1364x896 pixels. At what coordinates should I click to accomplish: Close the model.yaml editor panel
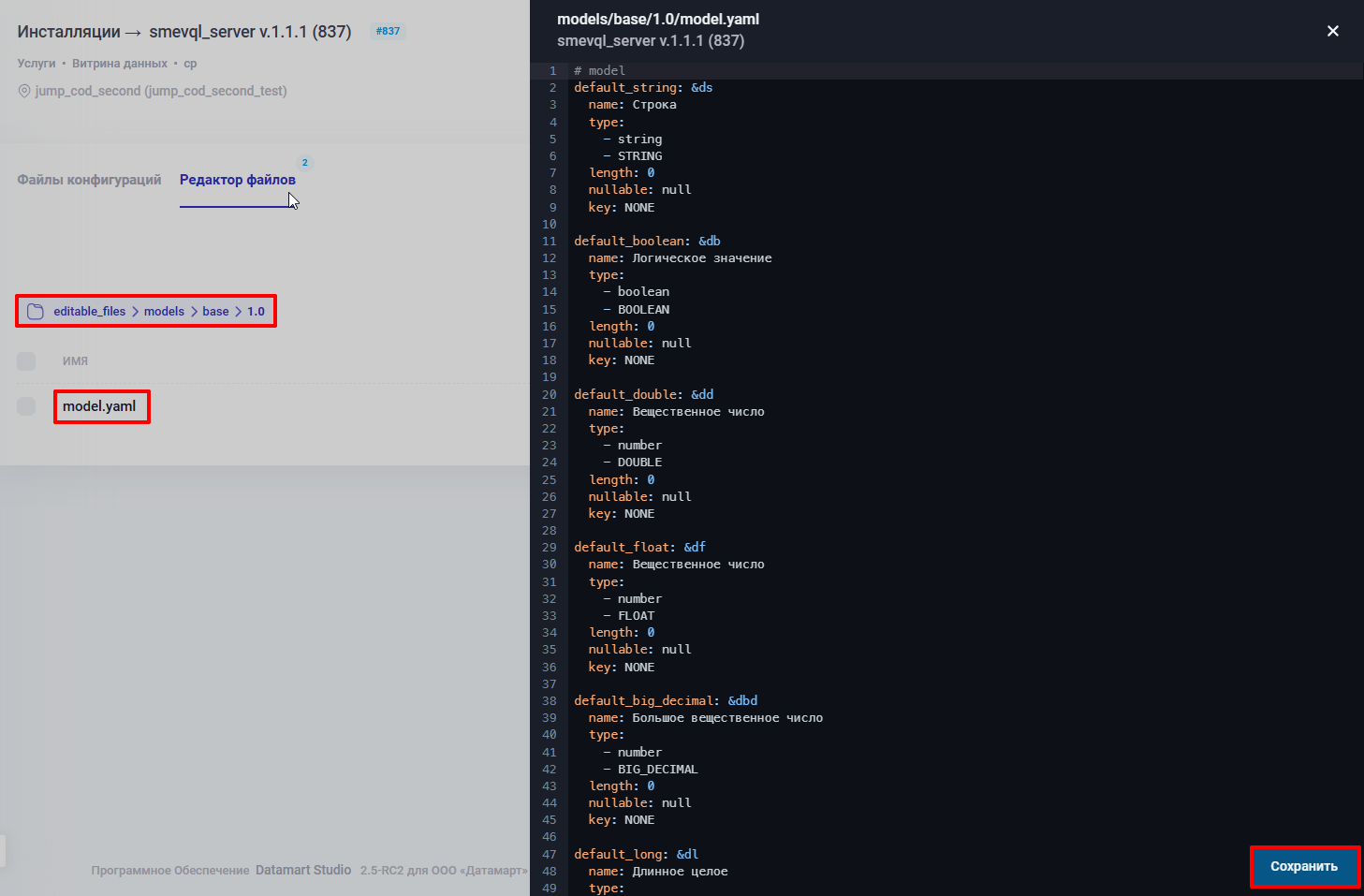tap(1332, 31)
